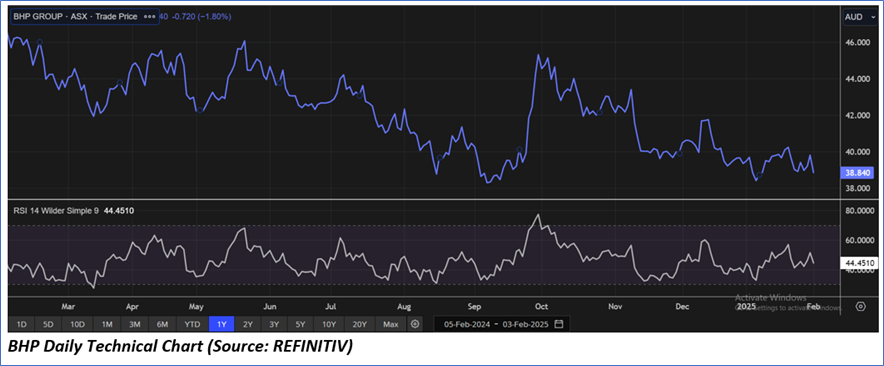Click the 46.000 price axis label
This screenshot has height=366, width=884.
point(858,42)
